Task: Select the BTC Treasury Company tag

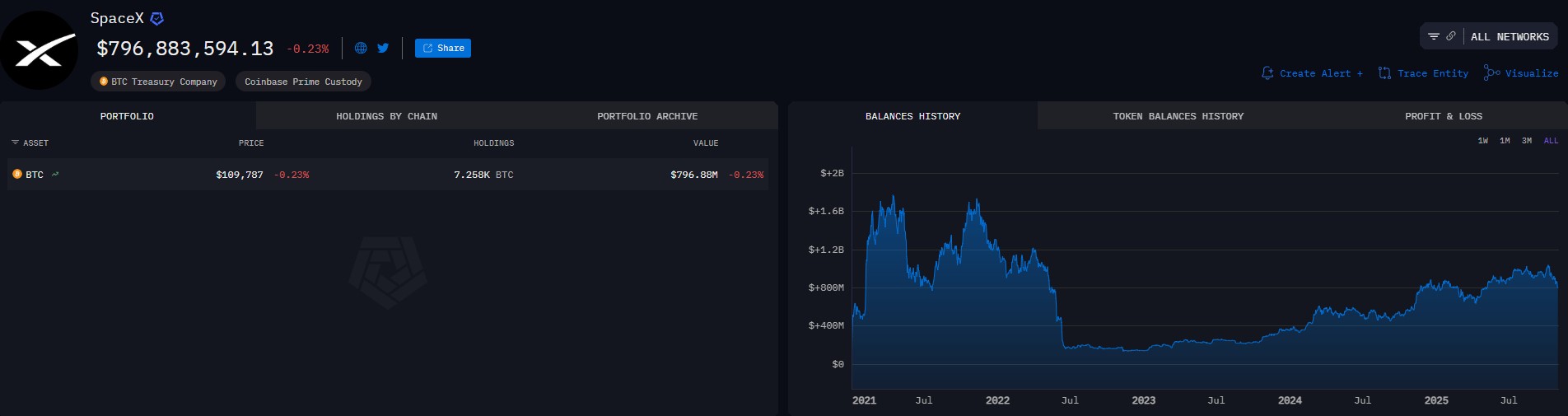Action: (x=158, y=82)
